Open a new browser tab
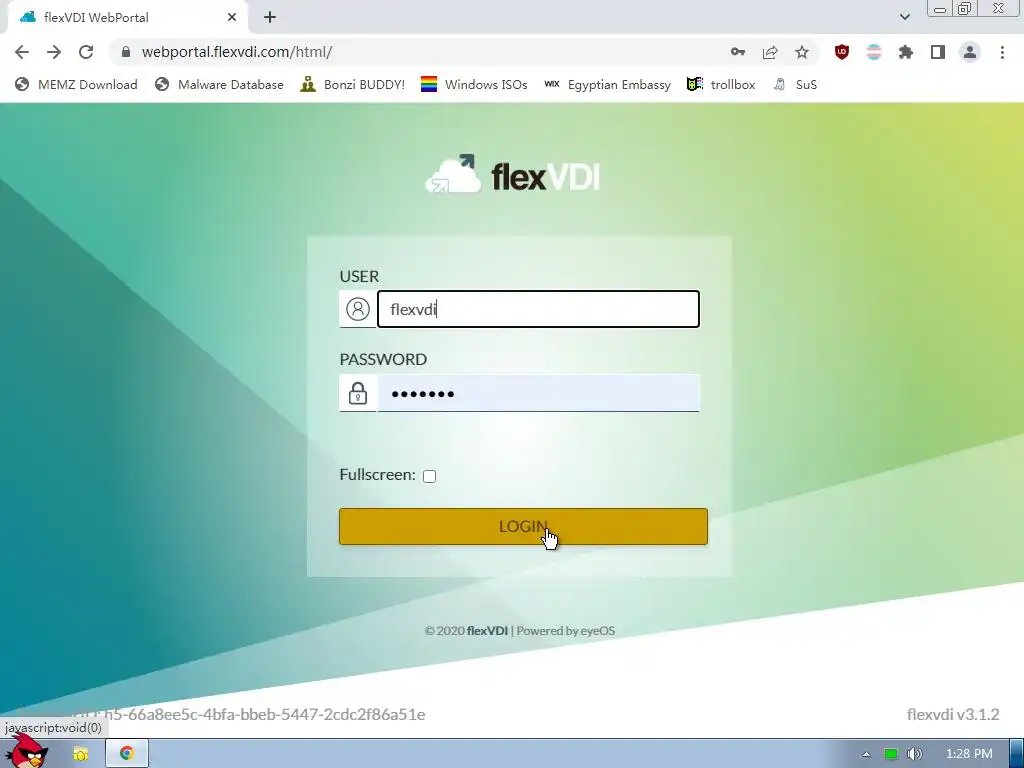 pyautogui.click(x=270, y=18)
